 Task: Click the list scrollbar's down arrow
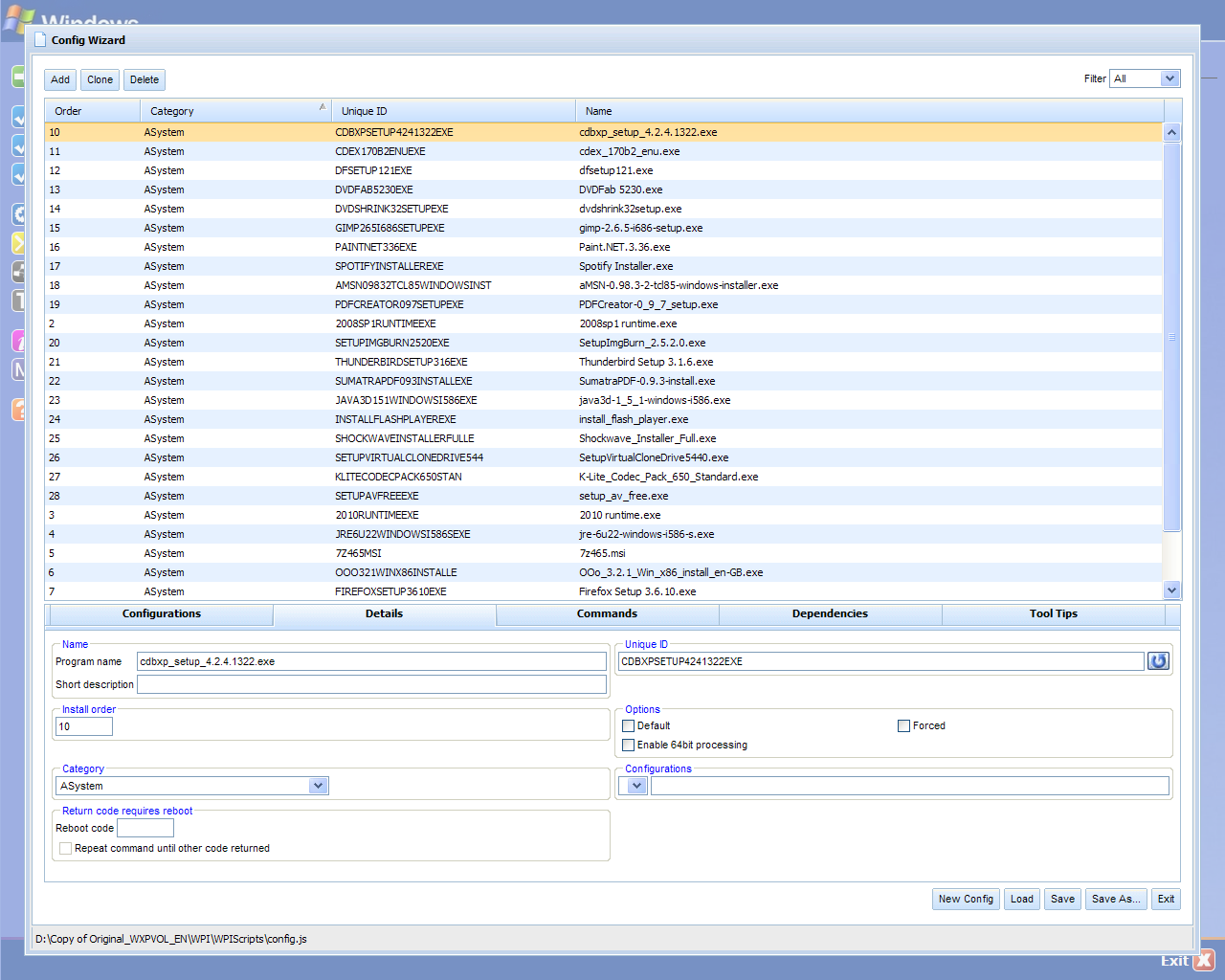[x=1172, y=590]
